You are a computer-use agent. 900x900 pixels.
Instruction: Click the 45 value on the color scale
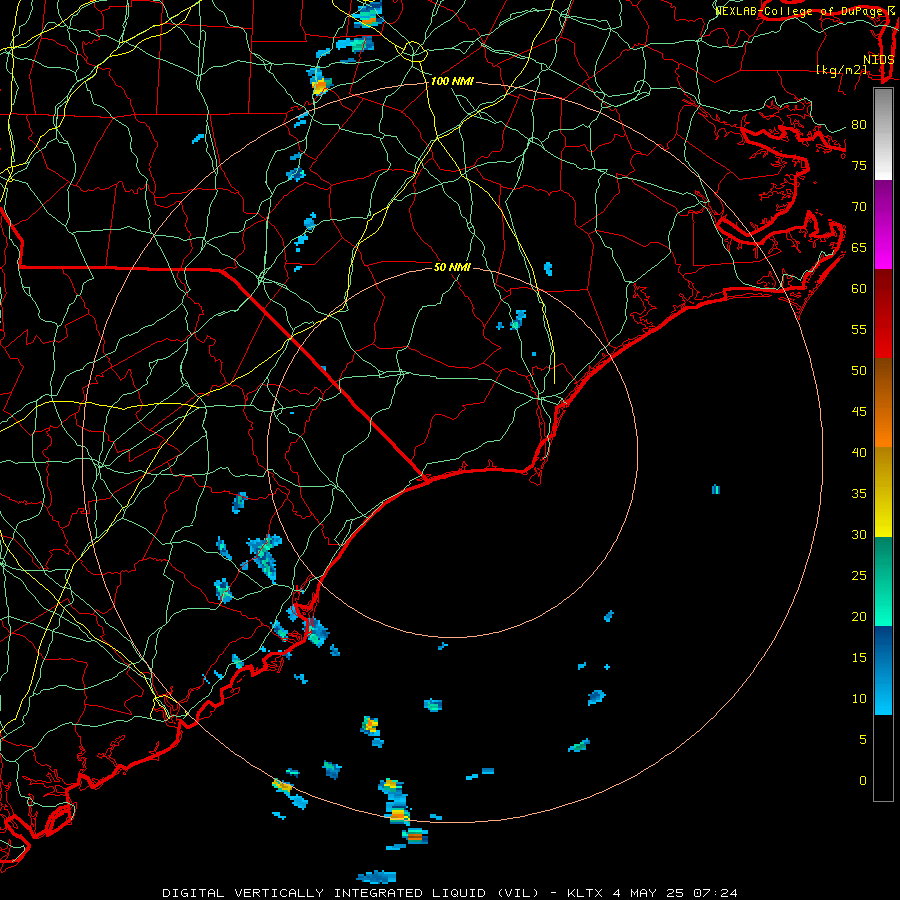859,412
